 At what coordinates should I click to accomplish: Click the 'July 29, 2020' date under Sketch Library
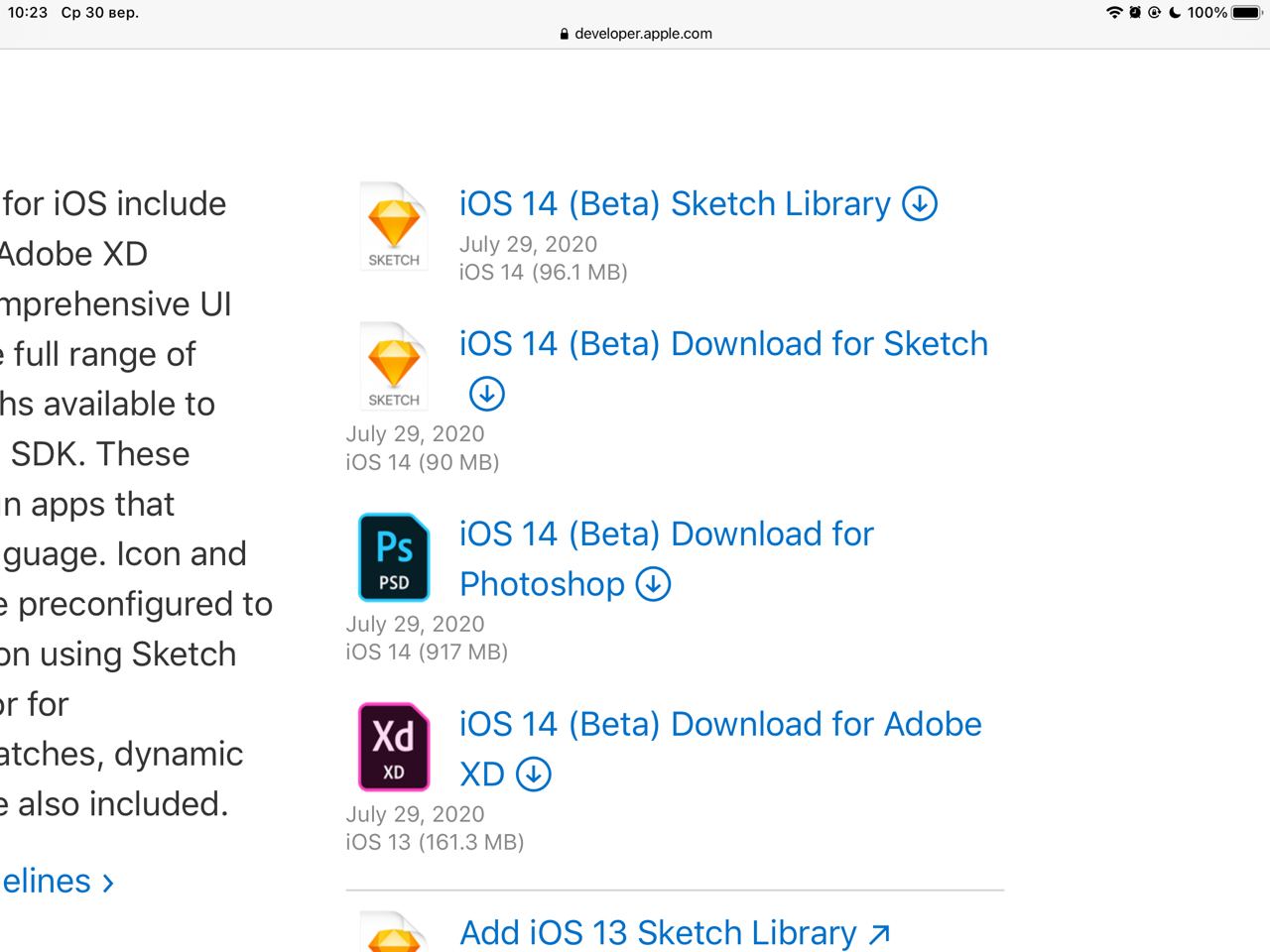(528, 245)
